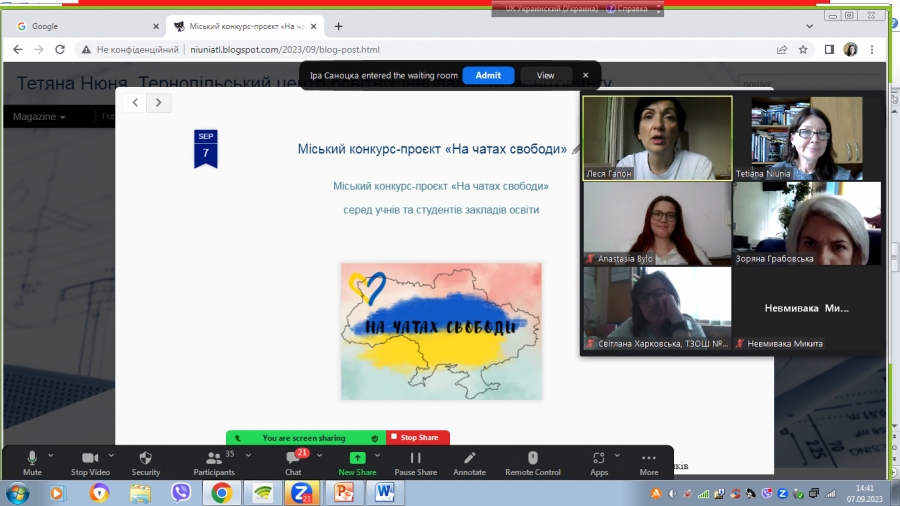This screenshot has height=506, width=900.
Task: Open the Magazine dropdown menu on blog
Action: 39,117
